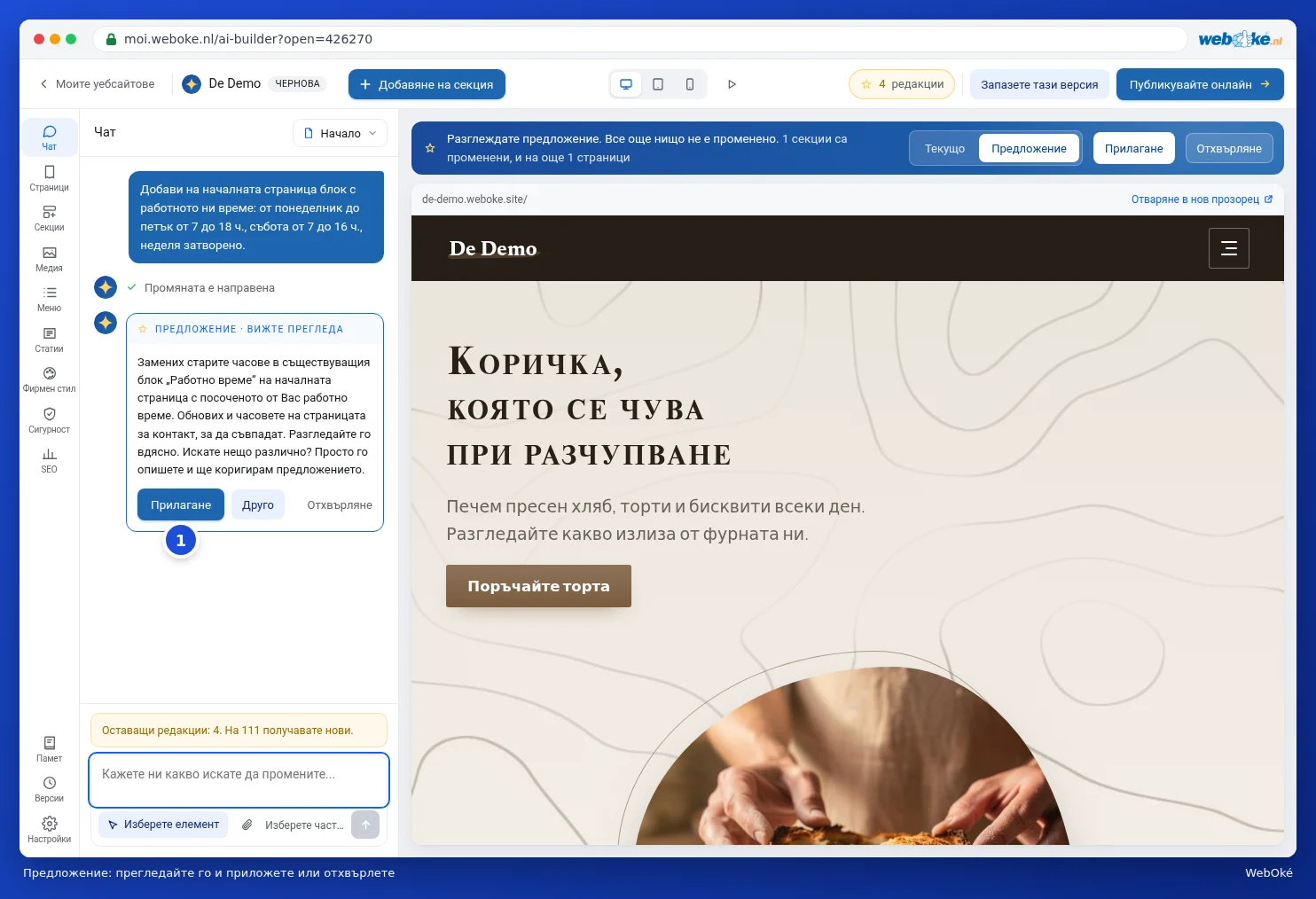This screenshot has width=1316, height=899.
Task: Open Отваряне в нов прозорец link
Action: (1202, 199)
